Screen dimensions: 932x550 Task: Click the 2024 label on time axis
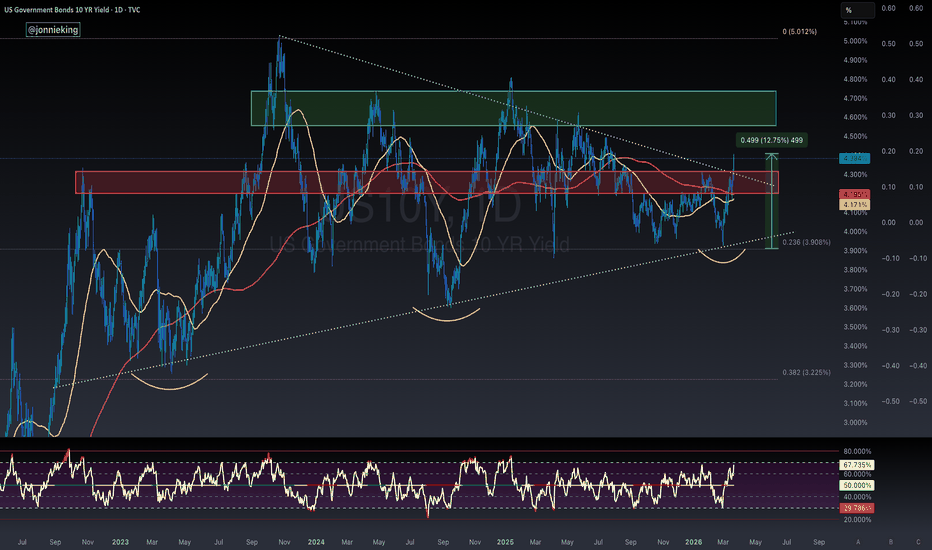[x=318, y=540]
